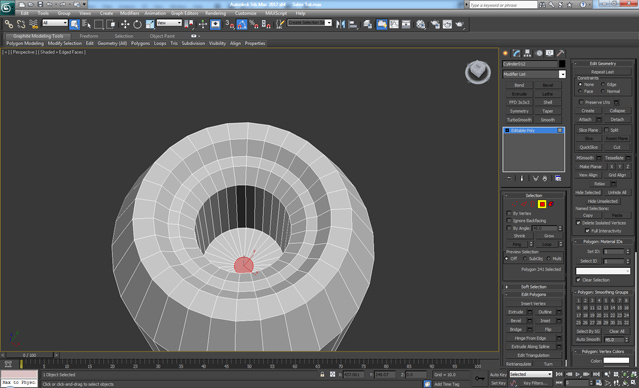Select Border sub-object level
Viewport: 639px width, 388px height.
pos(533,204)
